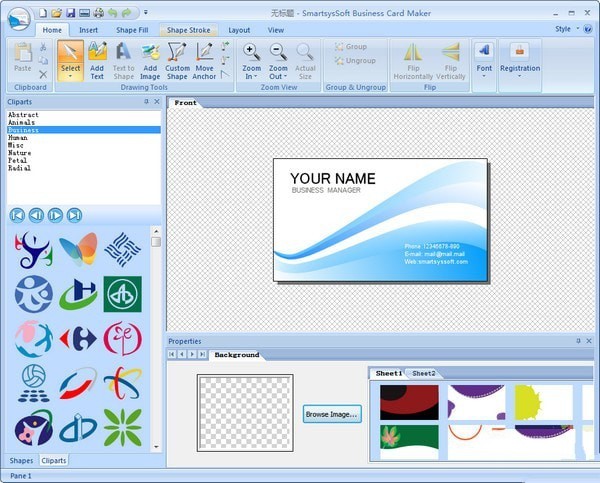
Task: Switch to the Insert ribbon tab
Action: tap(88, 30)
